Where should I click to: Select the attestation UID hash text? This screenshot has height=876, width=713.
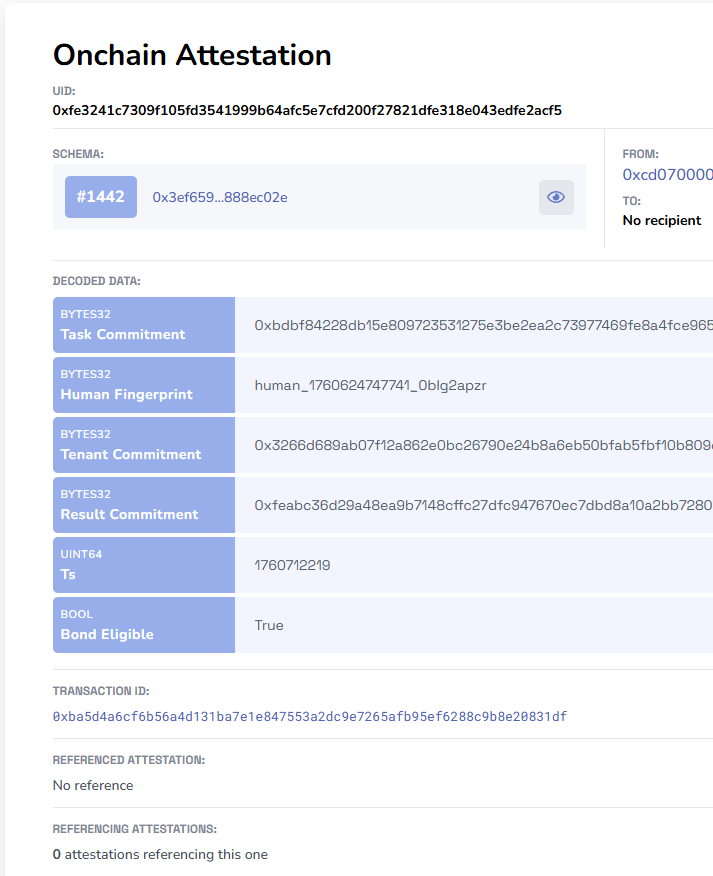(x=307, y=110)
